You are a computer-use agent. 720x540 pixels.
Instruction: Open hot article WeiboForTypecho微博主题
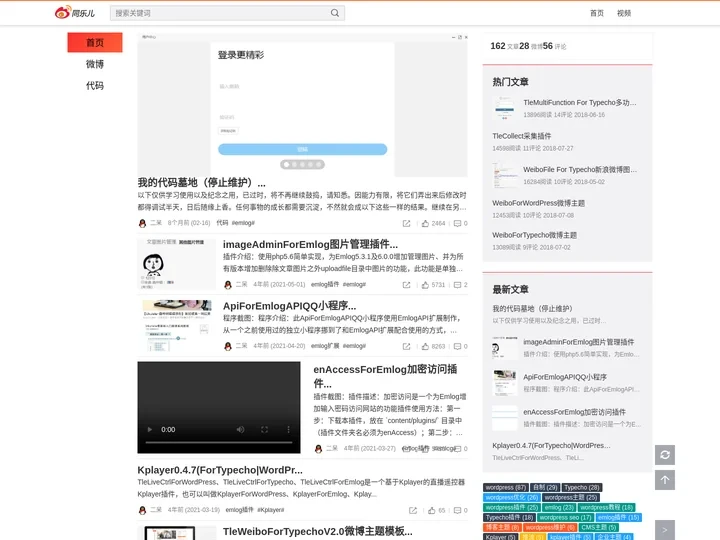(534, 235)
